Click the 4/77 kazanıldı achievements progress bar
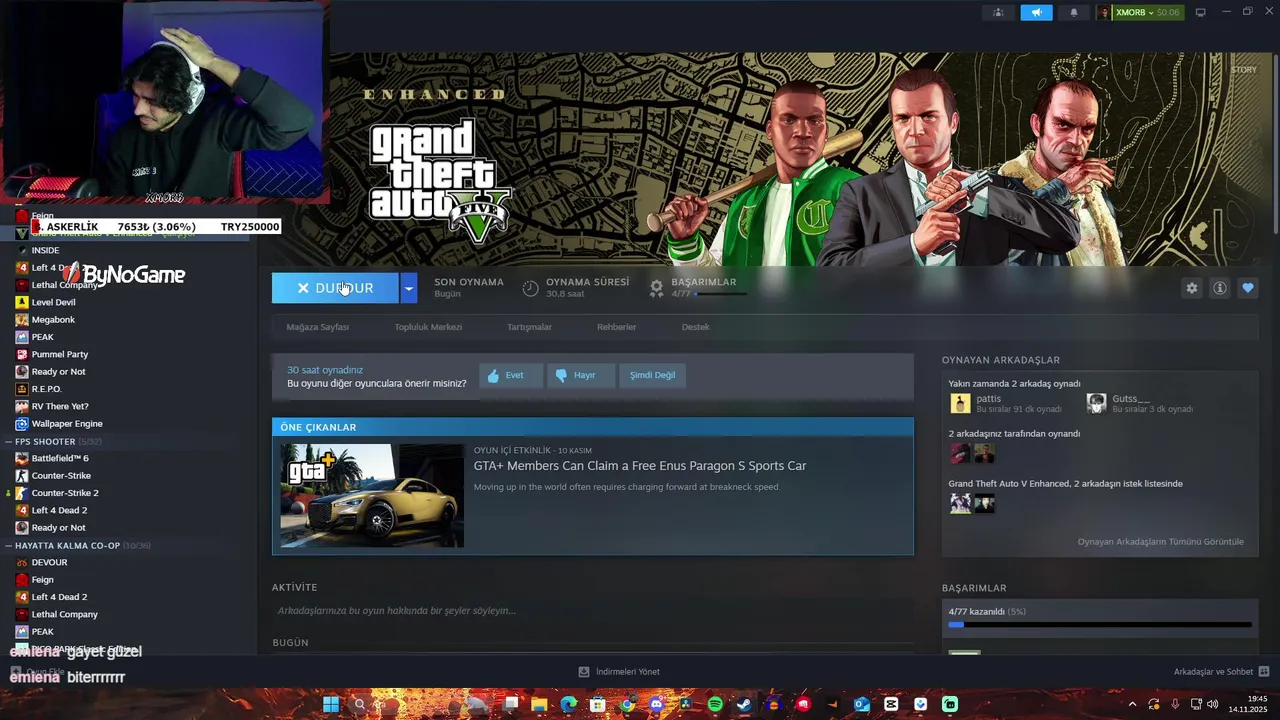The width and height of the screenshot is (1280, 720). 1100,625
